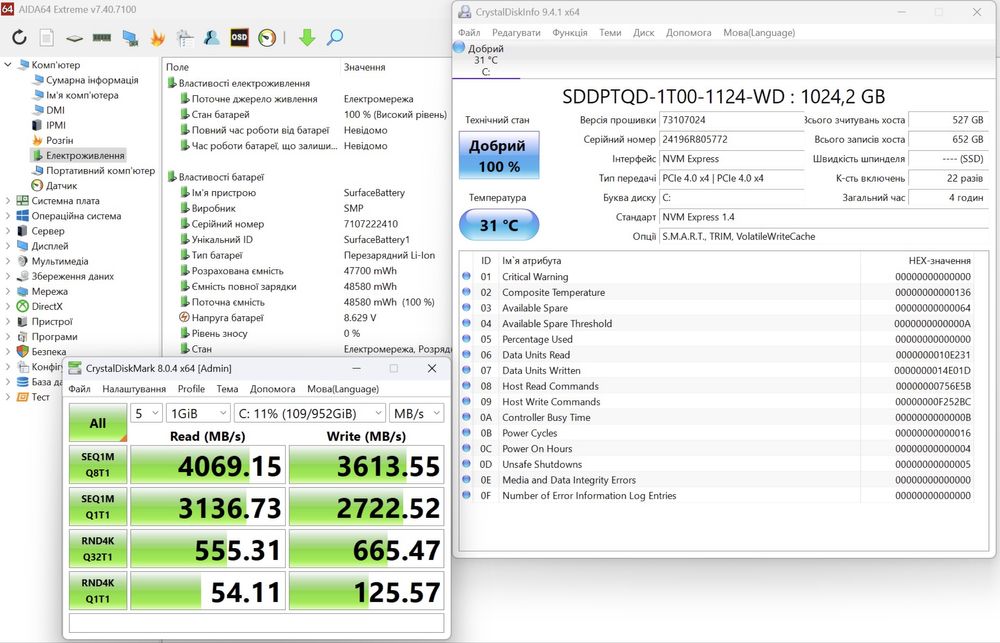Expand the 'Дисплей' tree node
This screenshot has height=643, width=1000.
pos(8,246)
